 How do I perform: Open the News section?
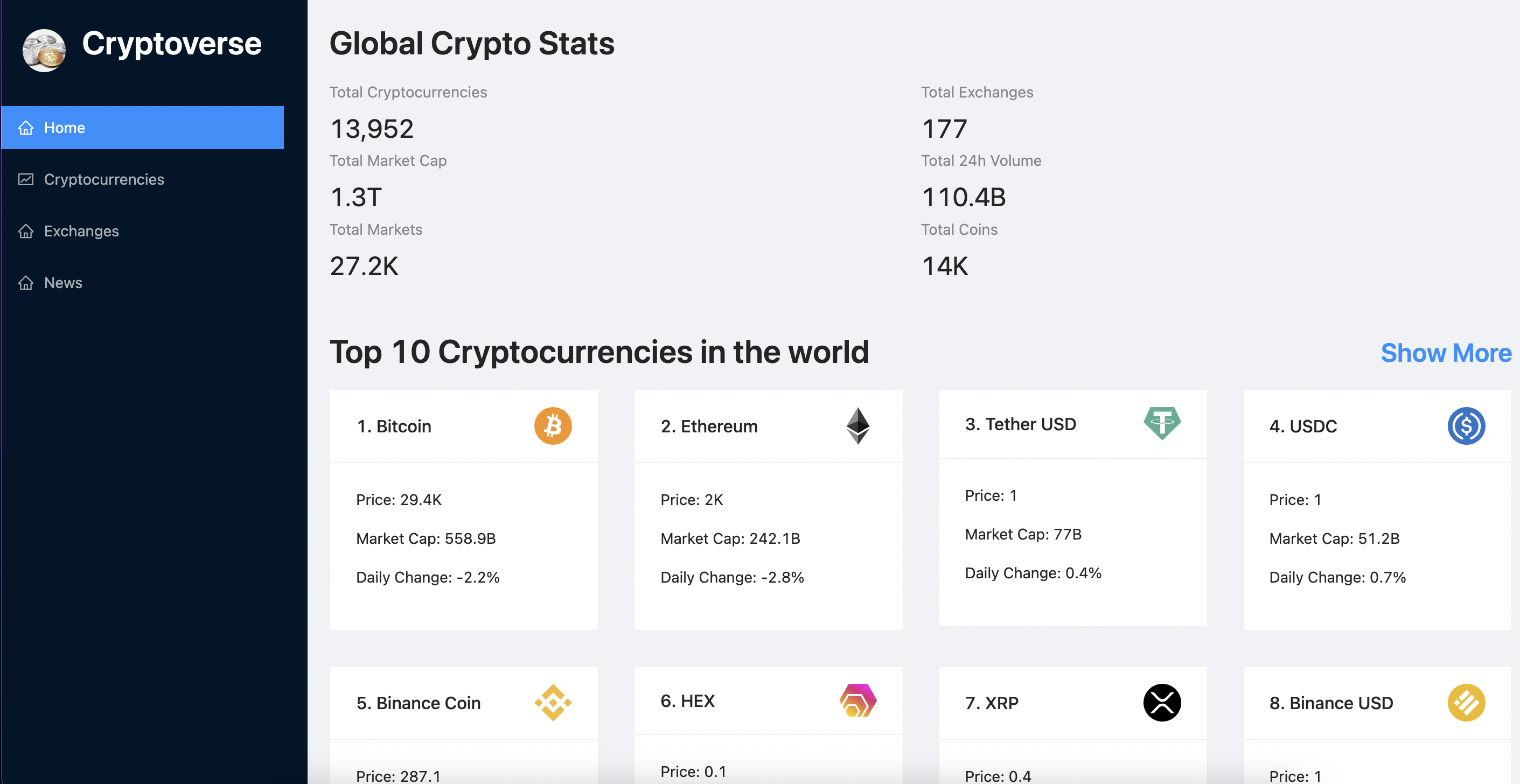click(62, 282)
